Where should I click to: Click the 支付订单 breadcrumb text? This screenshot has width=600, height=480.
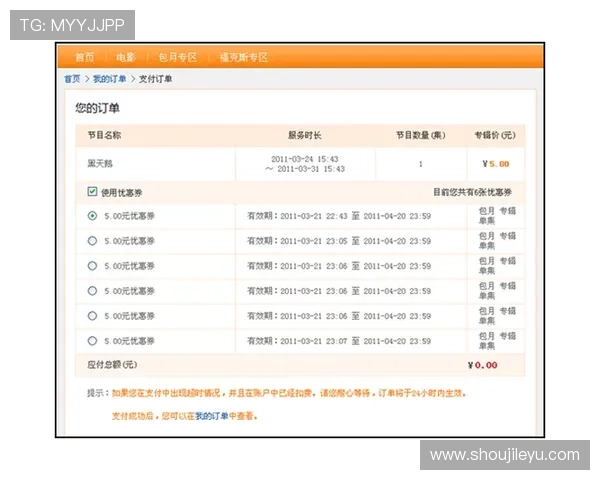click(155, 79)
